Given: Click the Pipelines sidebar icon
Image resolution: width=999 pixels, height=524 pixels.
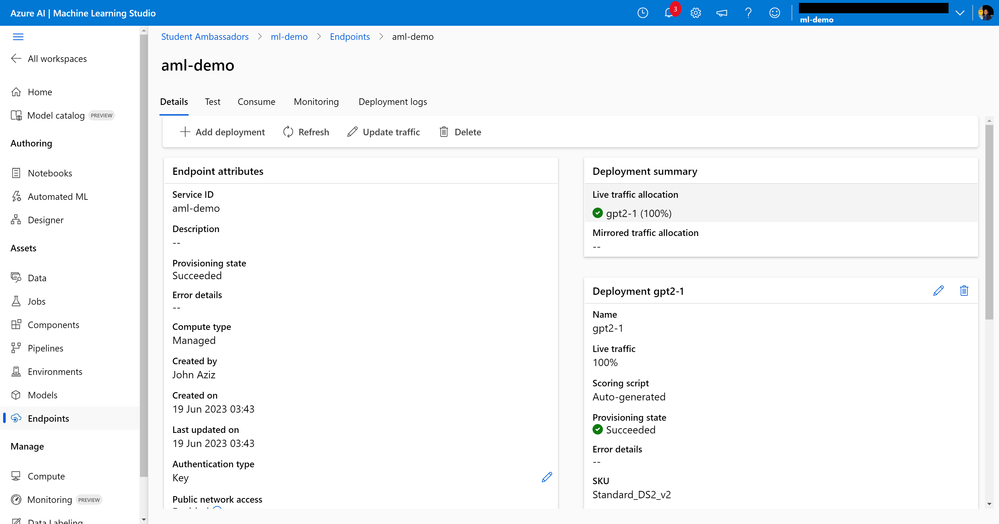Looking at the screenshot, I should (17, 348).
